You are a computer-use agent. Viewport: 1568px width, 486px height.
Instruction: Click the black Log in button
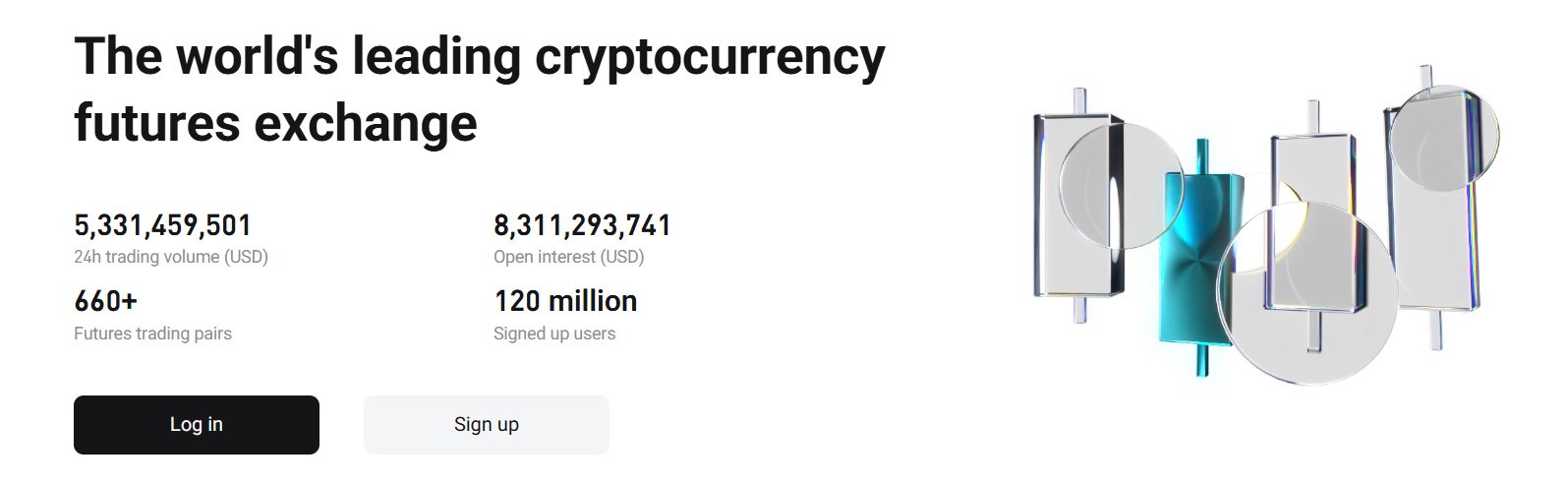coord(197,425)
